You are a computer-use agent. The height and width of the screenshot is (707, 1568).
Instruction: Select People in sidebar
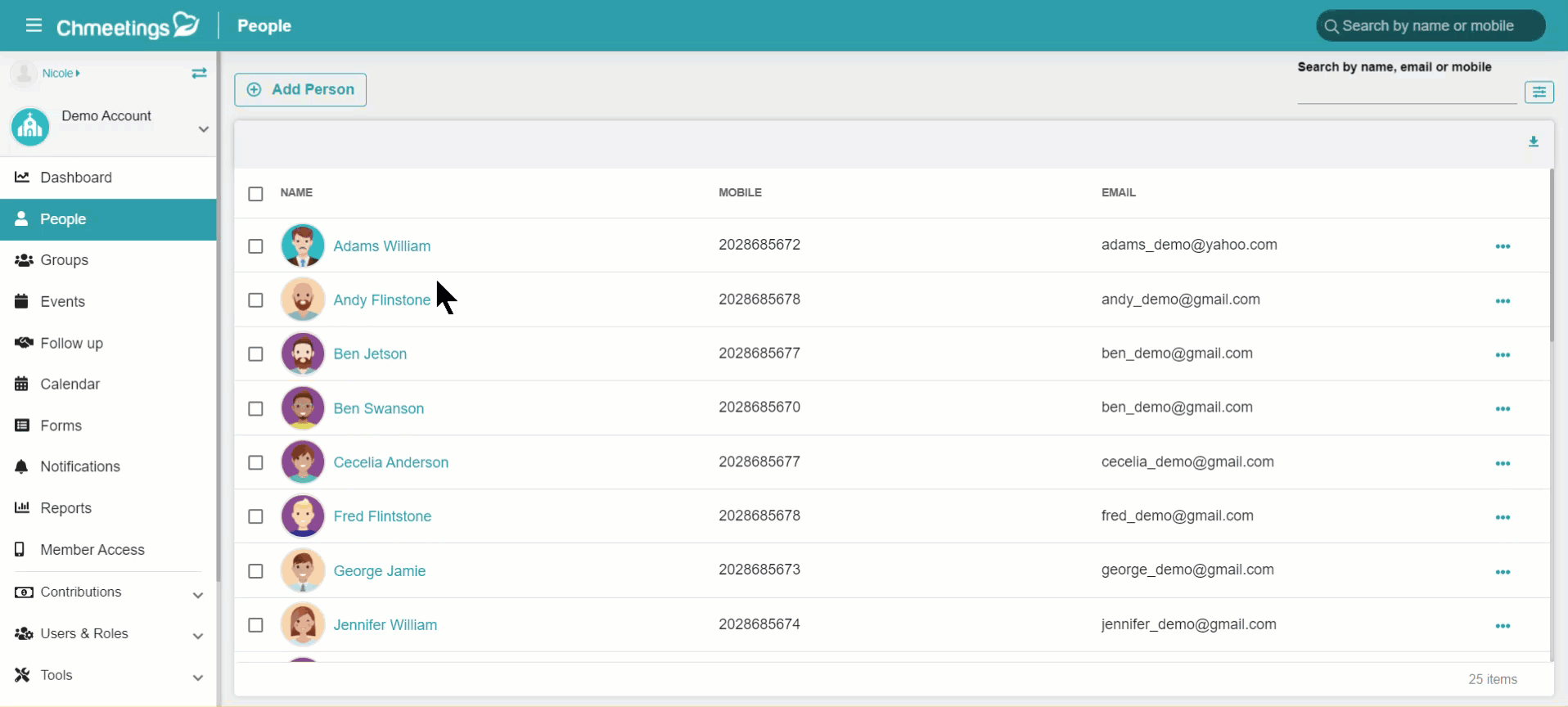pos(108,219)
